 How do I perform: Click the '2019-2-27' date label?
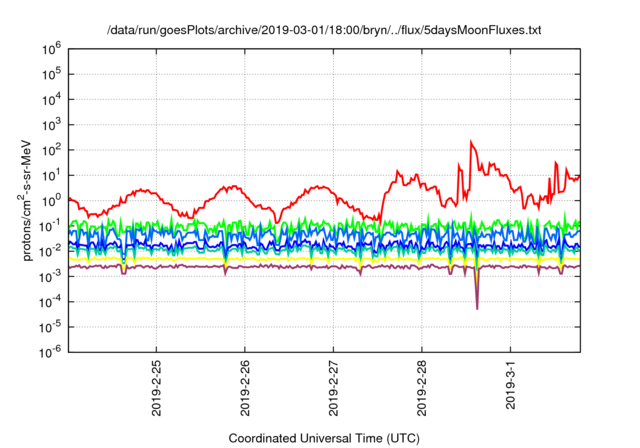pyautogui.click(x=333, y=388)
